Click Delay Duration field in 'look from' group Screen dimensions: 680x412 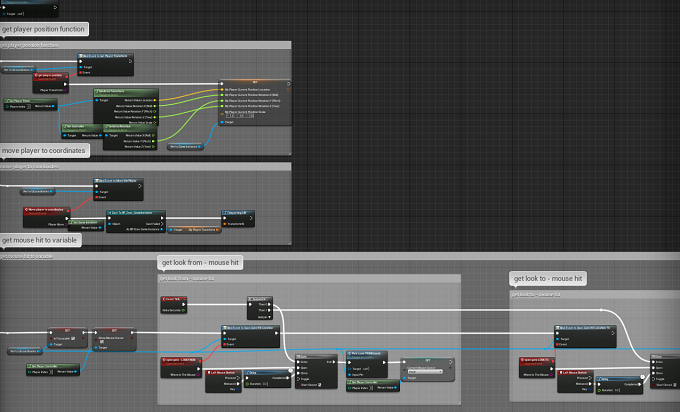pos(265,384)
